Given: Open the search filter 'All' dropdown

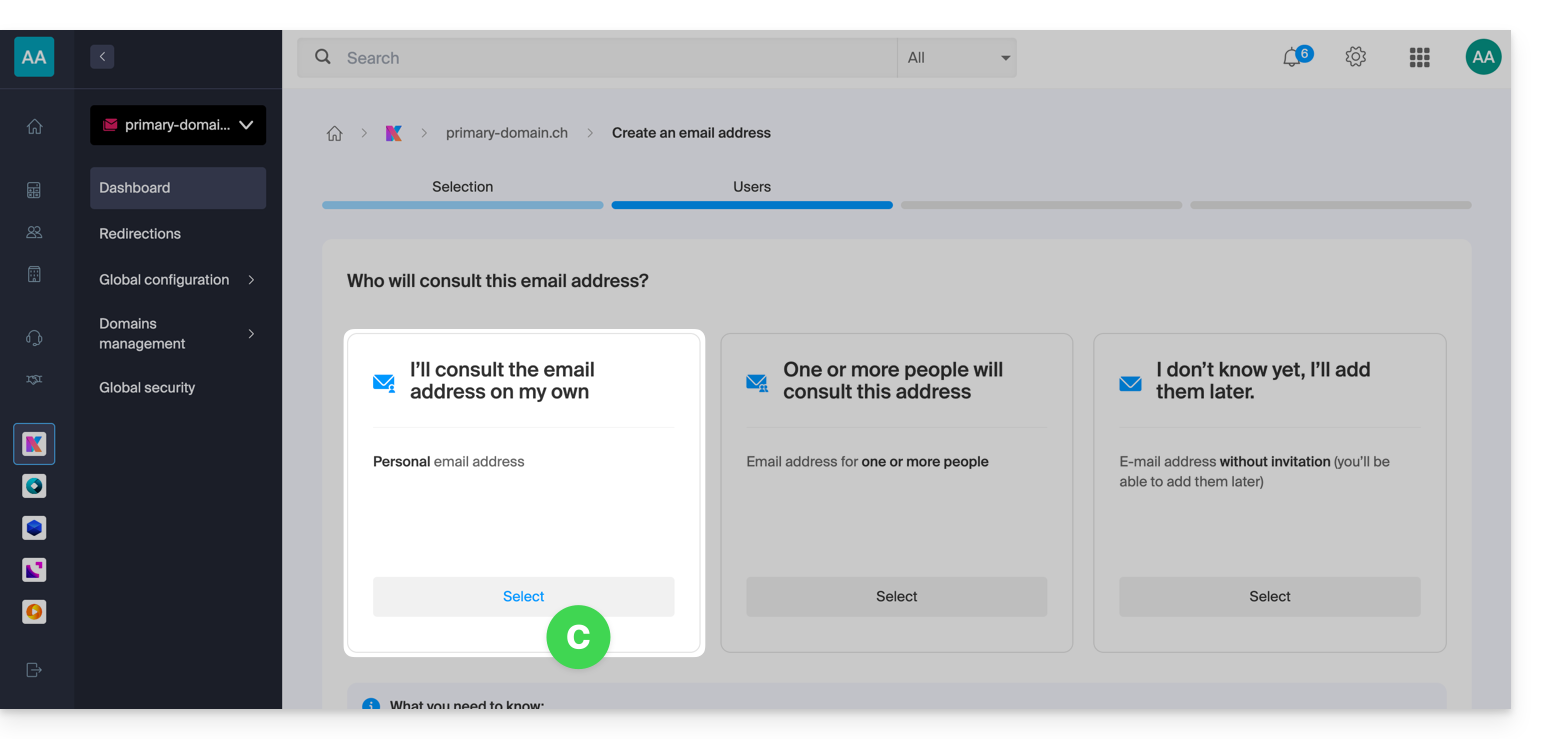Looking at the screenshot, I should click(x=957, y=58).
